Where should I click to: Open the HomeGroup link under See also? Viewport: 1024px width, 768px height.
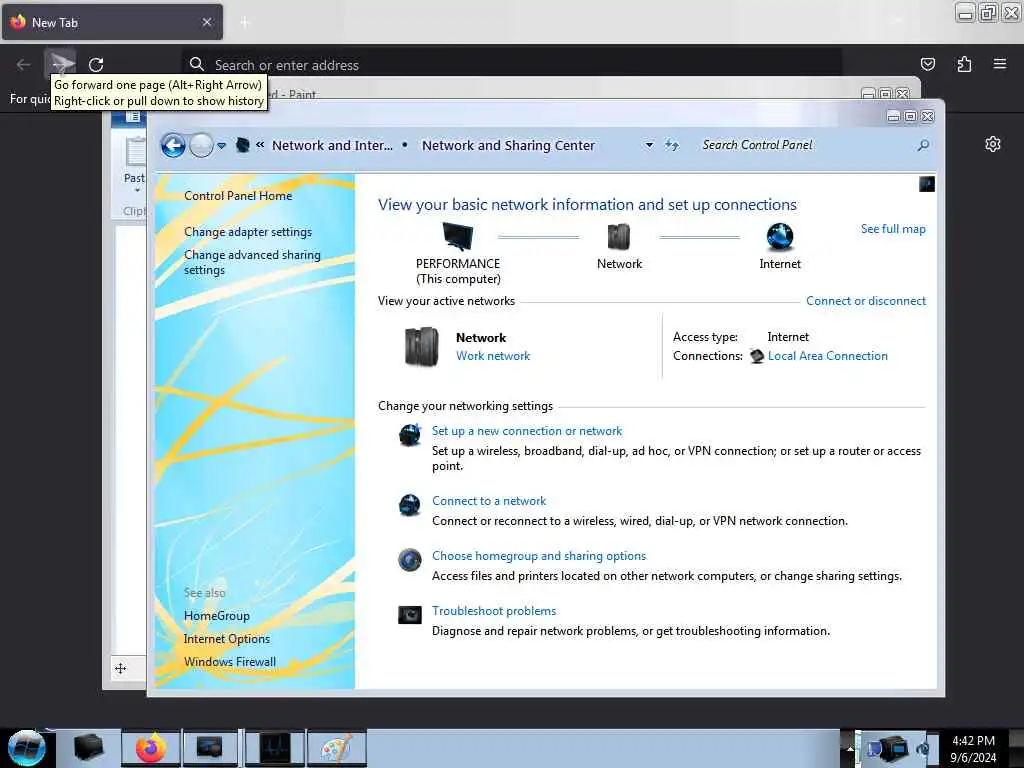pyautogui.click(x=217, y=616)
